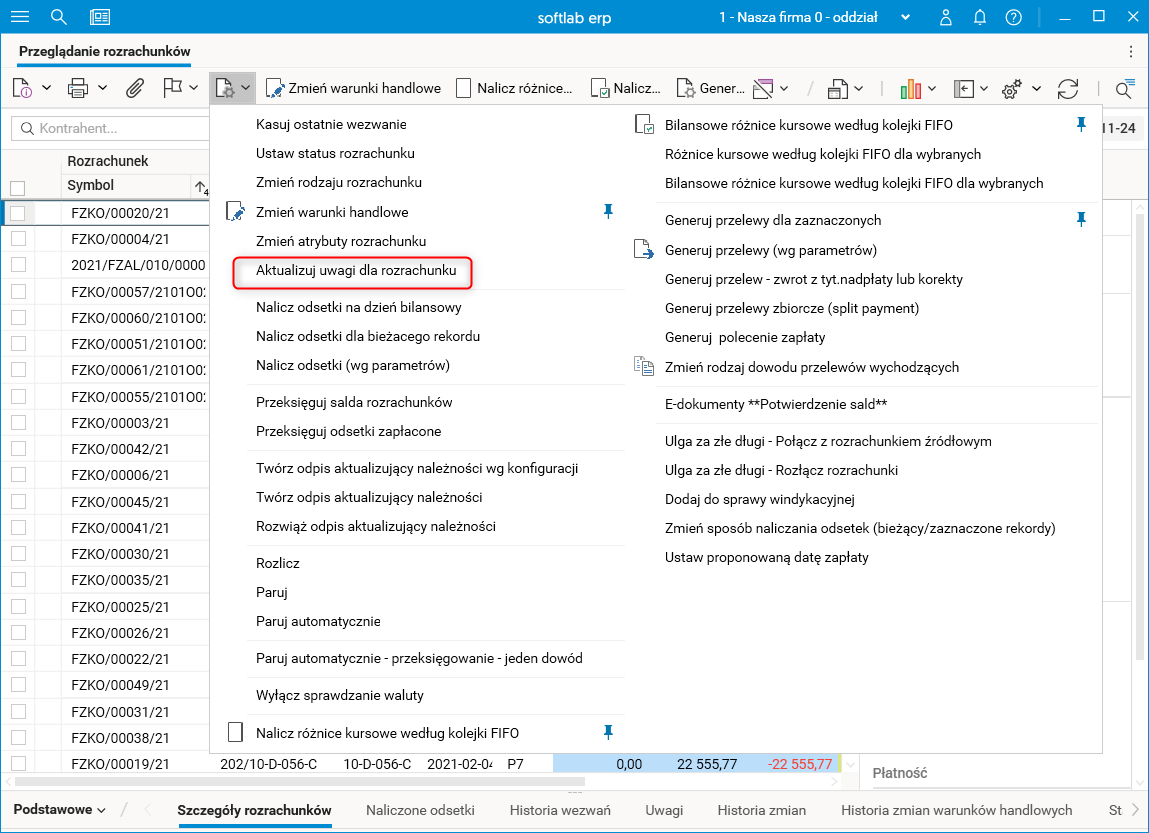This screenshot has height=833, width=1149.
Task: Click the document info toolbar icon
Action: click(x=23, y=88)
